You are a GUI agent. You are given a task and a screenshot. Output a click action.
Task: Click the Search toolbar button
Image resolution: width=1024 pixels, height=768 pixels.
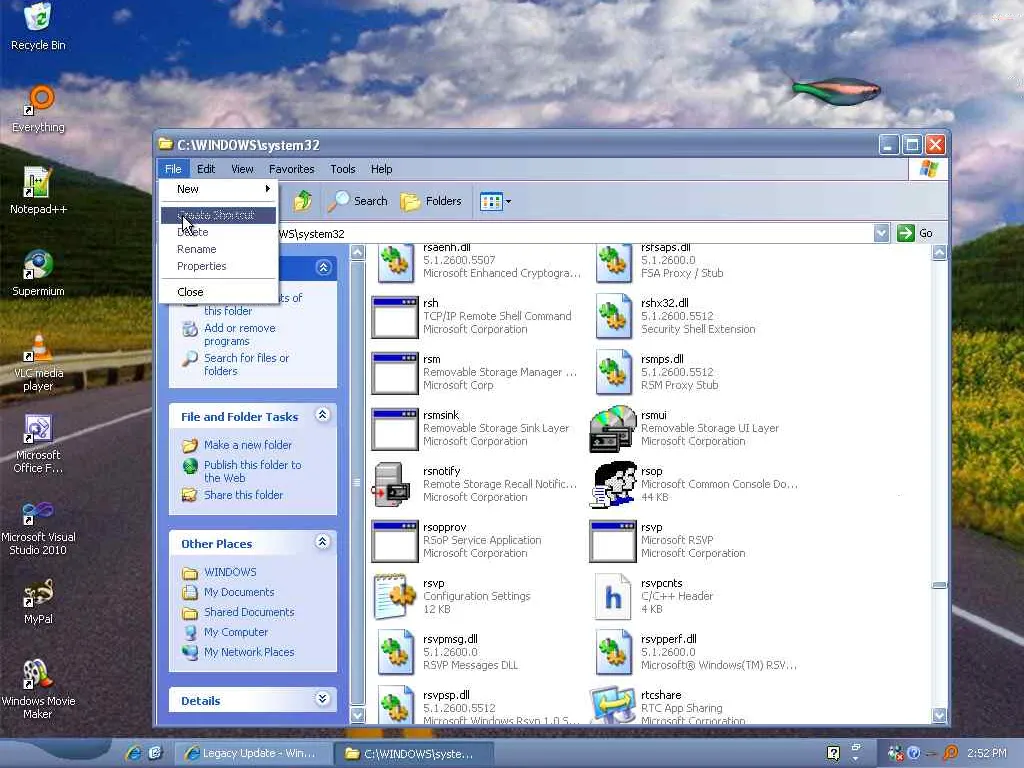click(358, 201)
